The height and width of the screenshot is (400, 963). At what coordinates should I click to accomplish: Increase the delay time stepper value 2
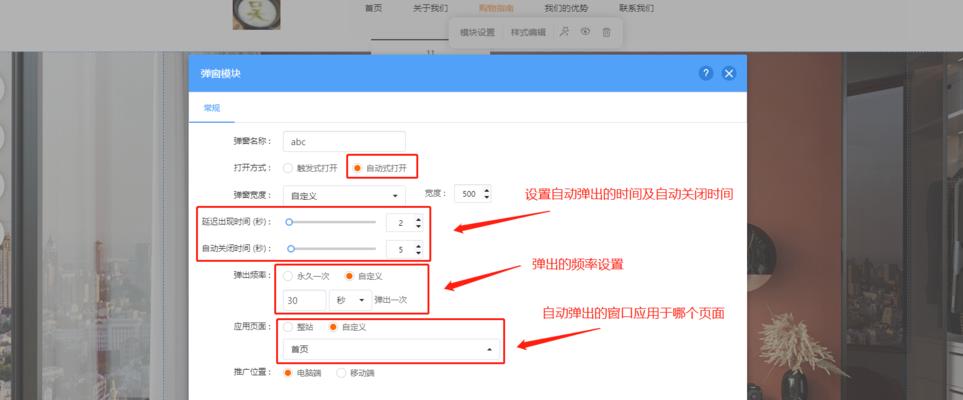[x=419, y=219]
